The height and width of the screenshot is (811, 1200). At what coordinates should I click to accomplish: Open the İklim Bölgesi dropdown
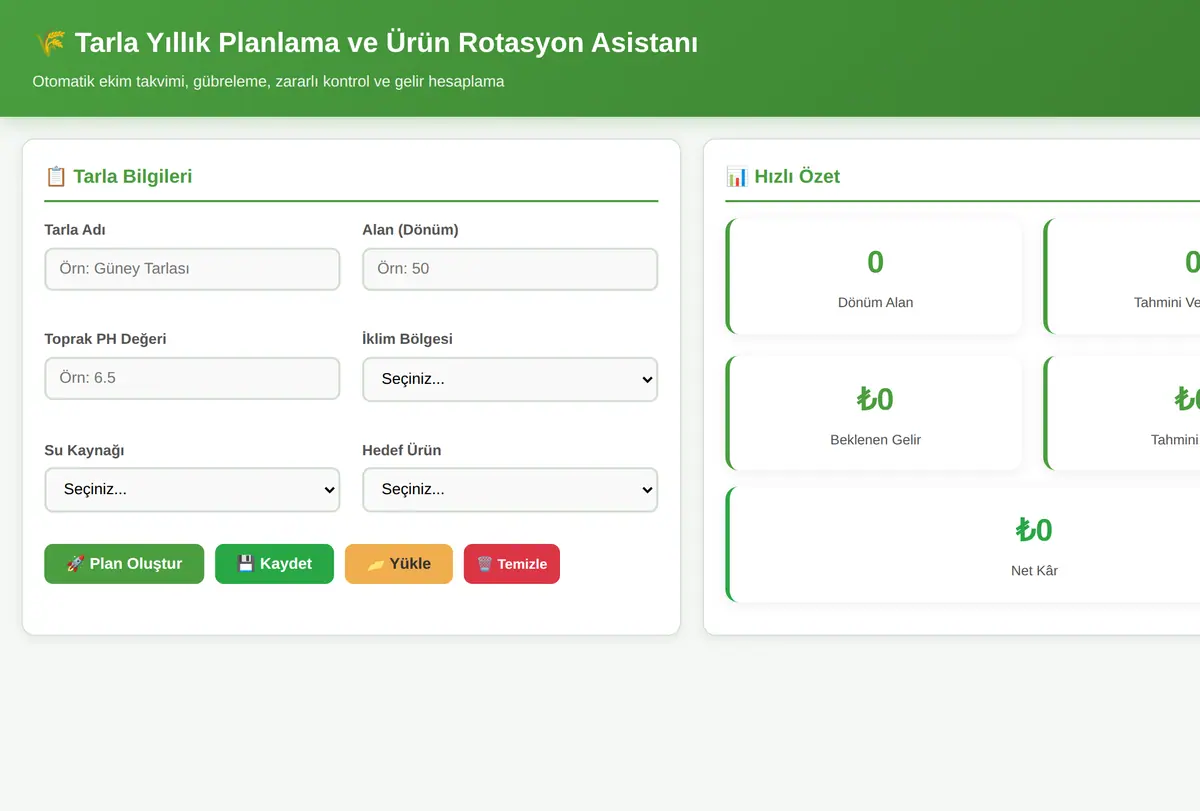coord(510,380)
